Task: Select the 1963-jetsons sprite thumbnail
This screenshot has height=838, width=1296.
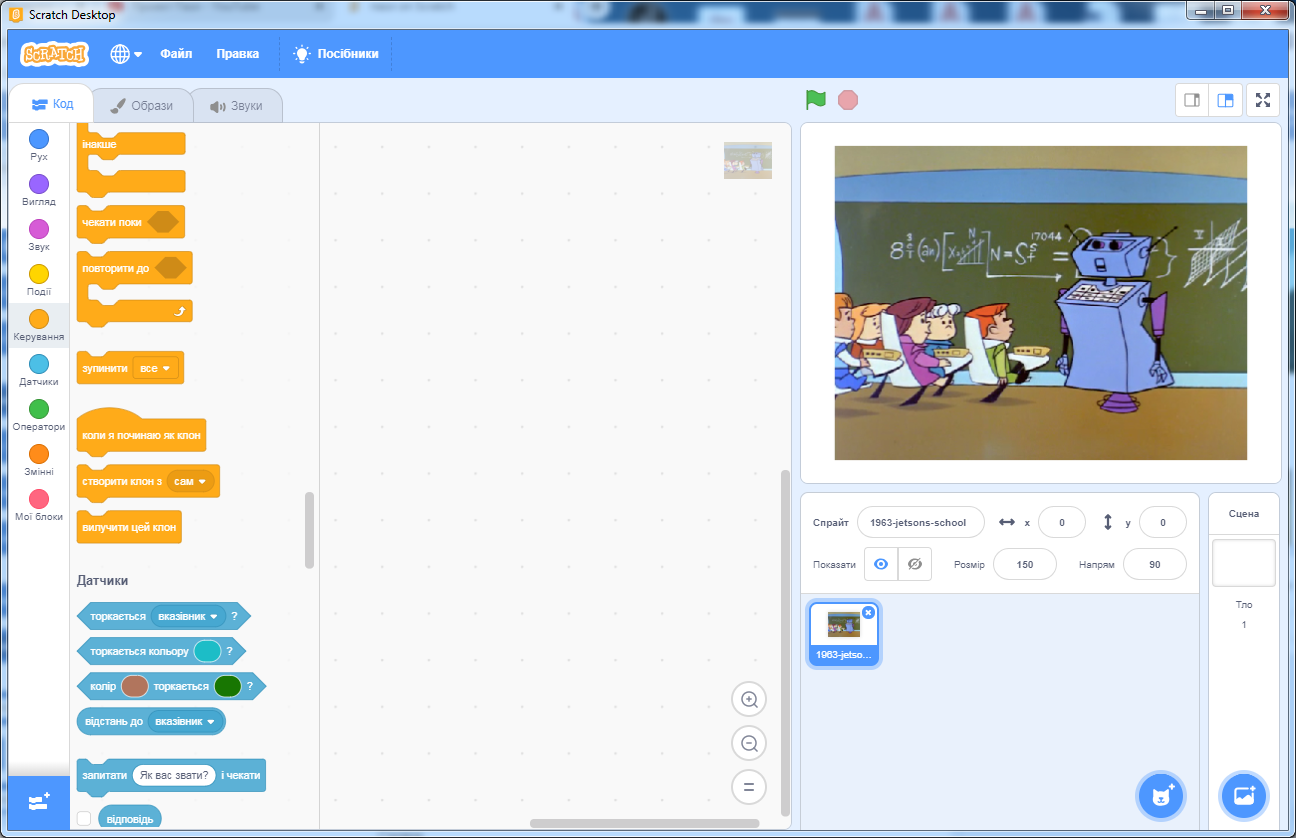Action: pyautogui.click(x=844, y=634)
